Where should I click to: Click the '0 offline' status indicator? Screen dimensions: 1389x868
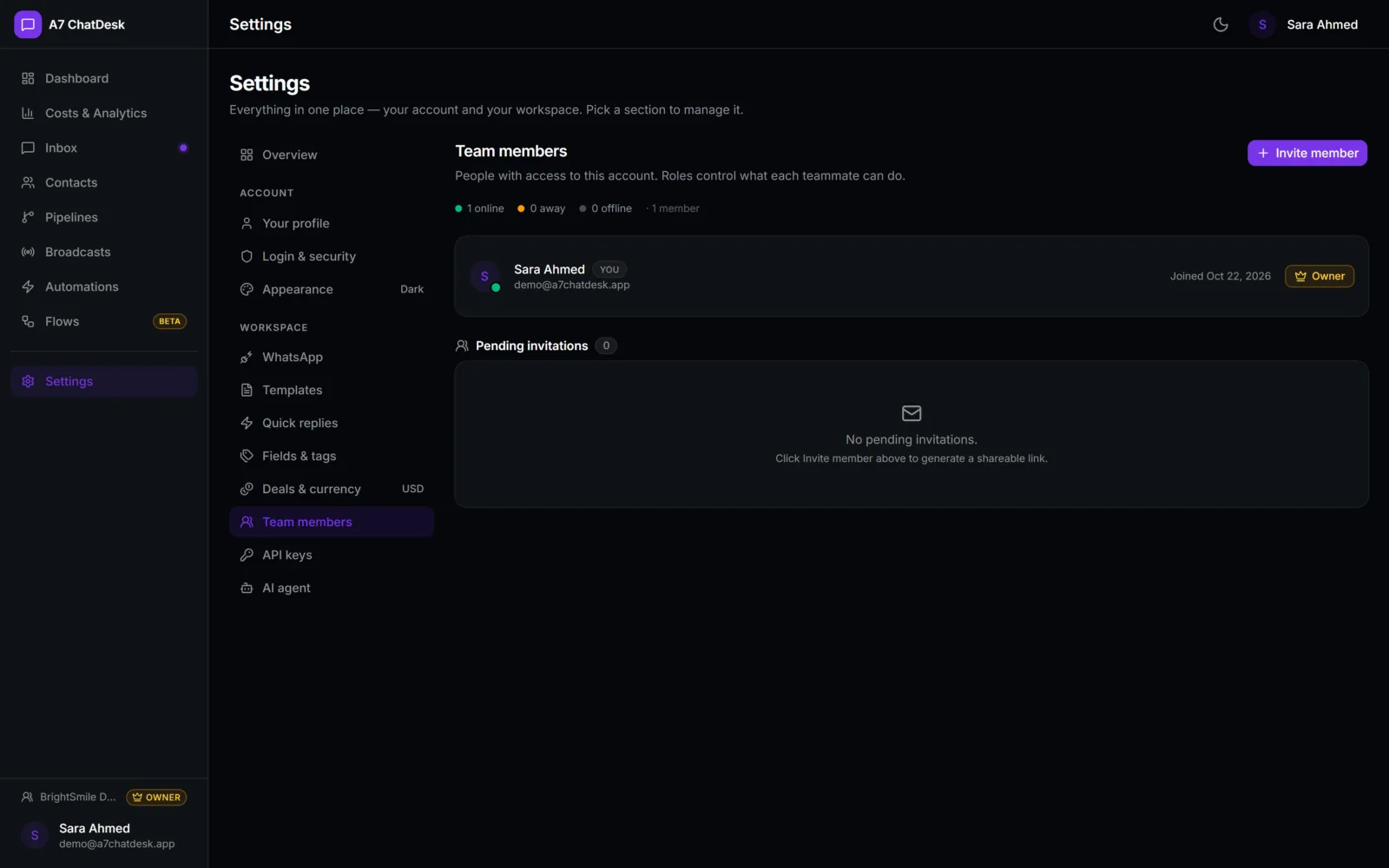pos(606,208)
